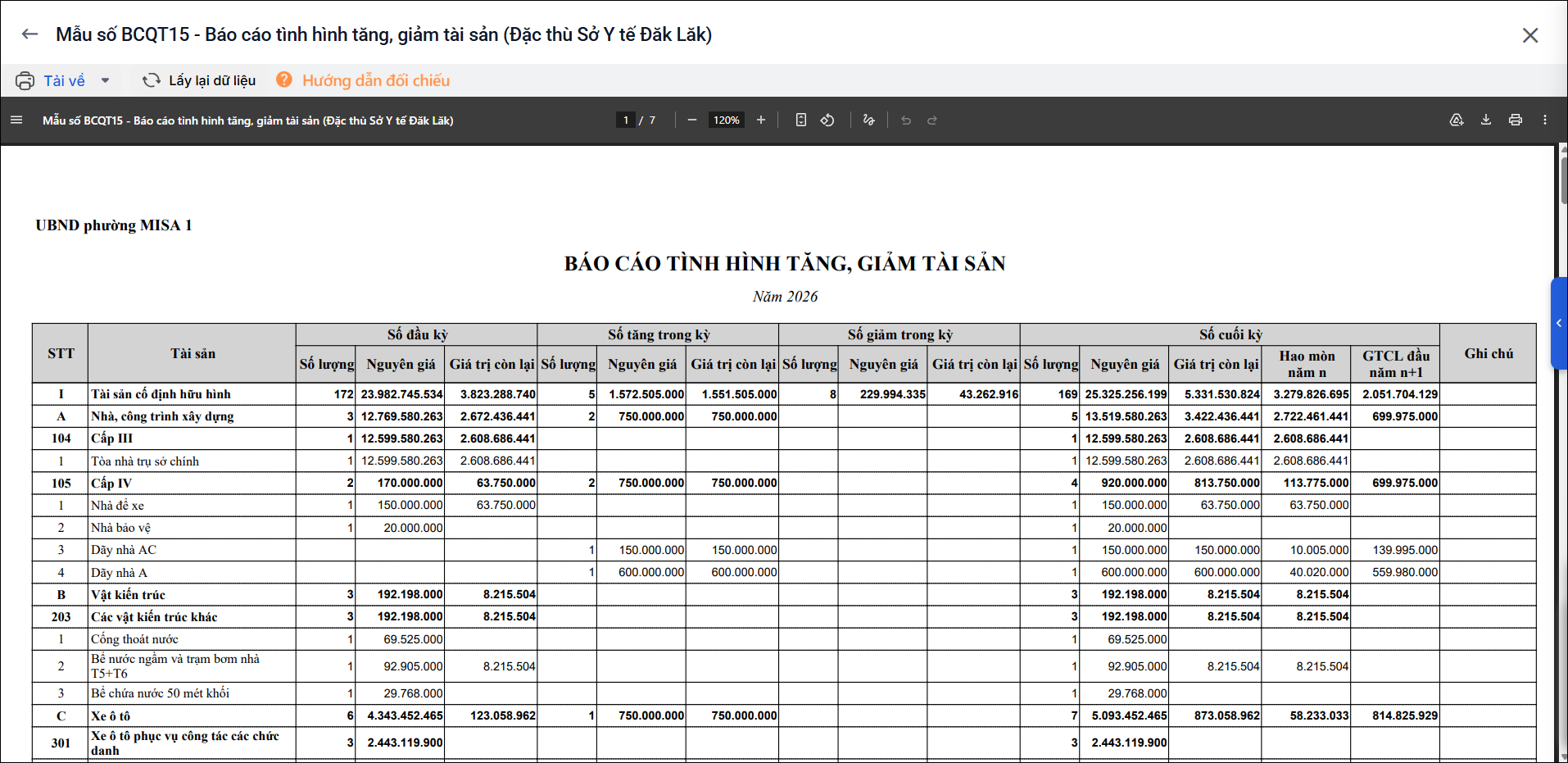Click the Số đầu kỳ column header
Image resolution: width=1568 pixels, height=763 pixels.
417,334
